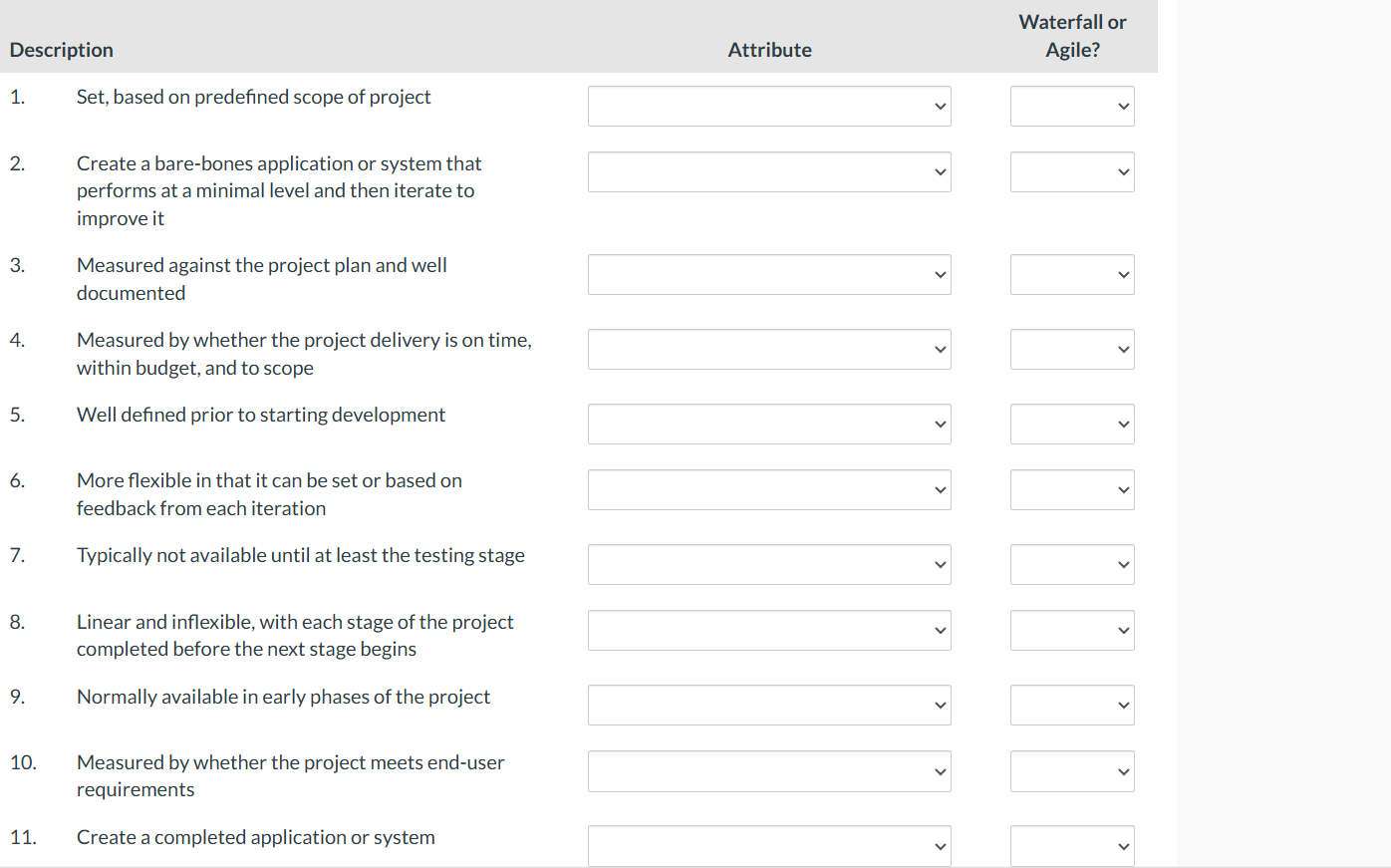Open the Waterfall or Agile dropdown for question 1
This screenshot has height=868, width=1391.
tap(1072, 106)
